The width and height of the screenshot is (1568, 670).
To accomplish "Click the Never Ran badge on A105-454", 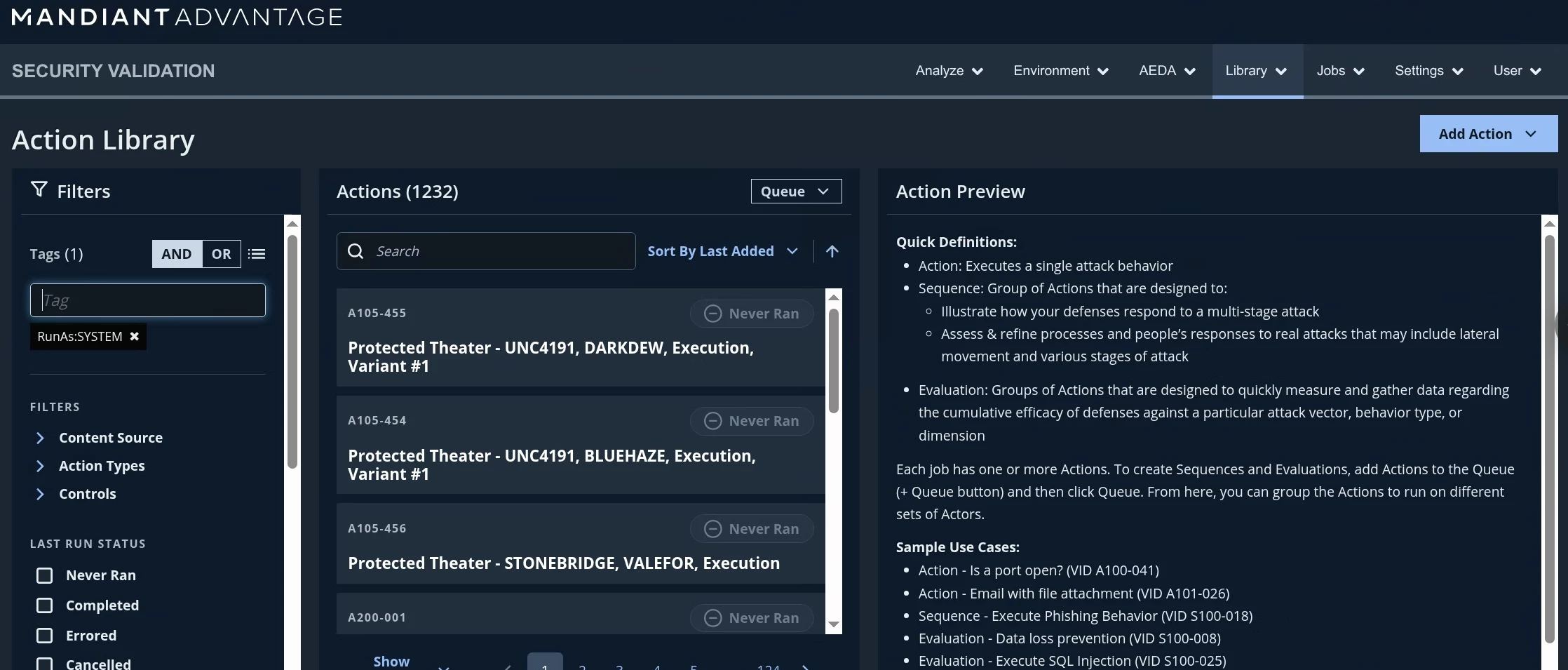I will pos(752,421).
